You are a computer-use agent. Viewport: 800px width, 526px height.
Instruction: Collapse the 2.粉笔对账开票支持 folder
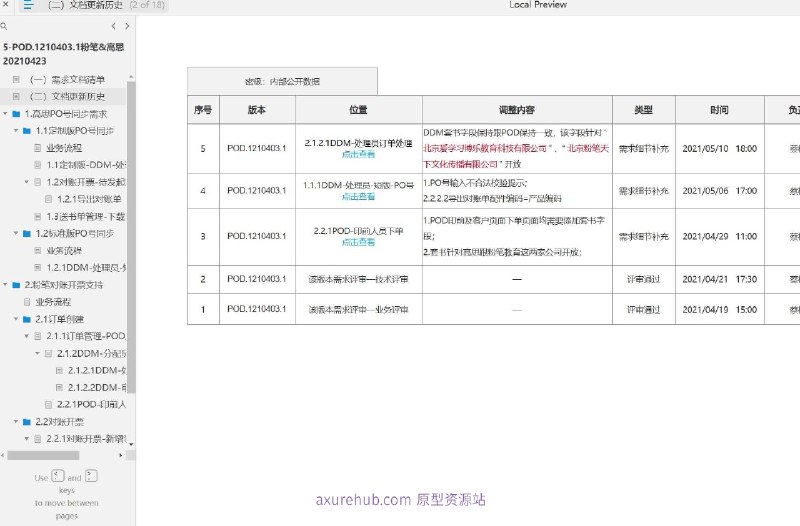coord(5,285)
